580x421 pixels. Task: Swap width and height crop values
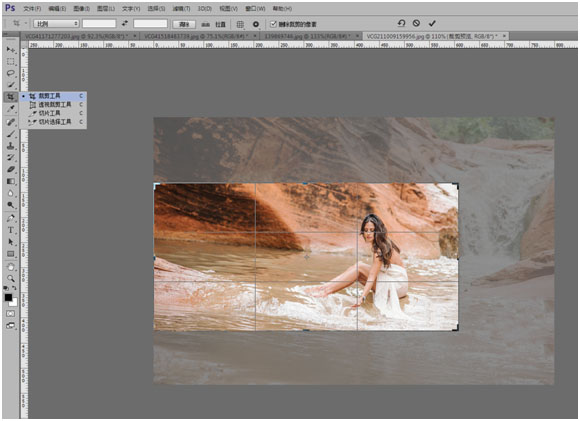coord(125,24)
